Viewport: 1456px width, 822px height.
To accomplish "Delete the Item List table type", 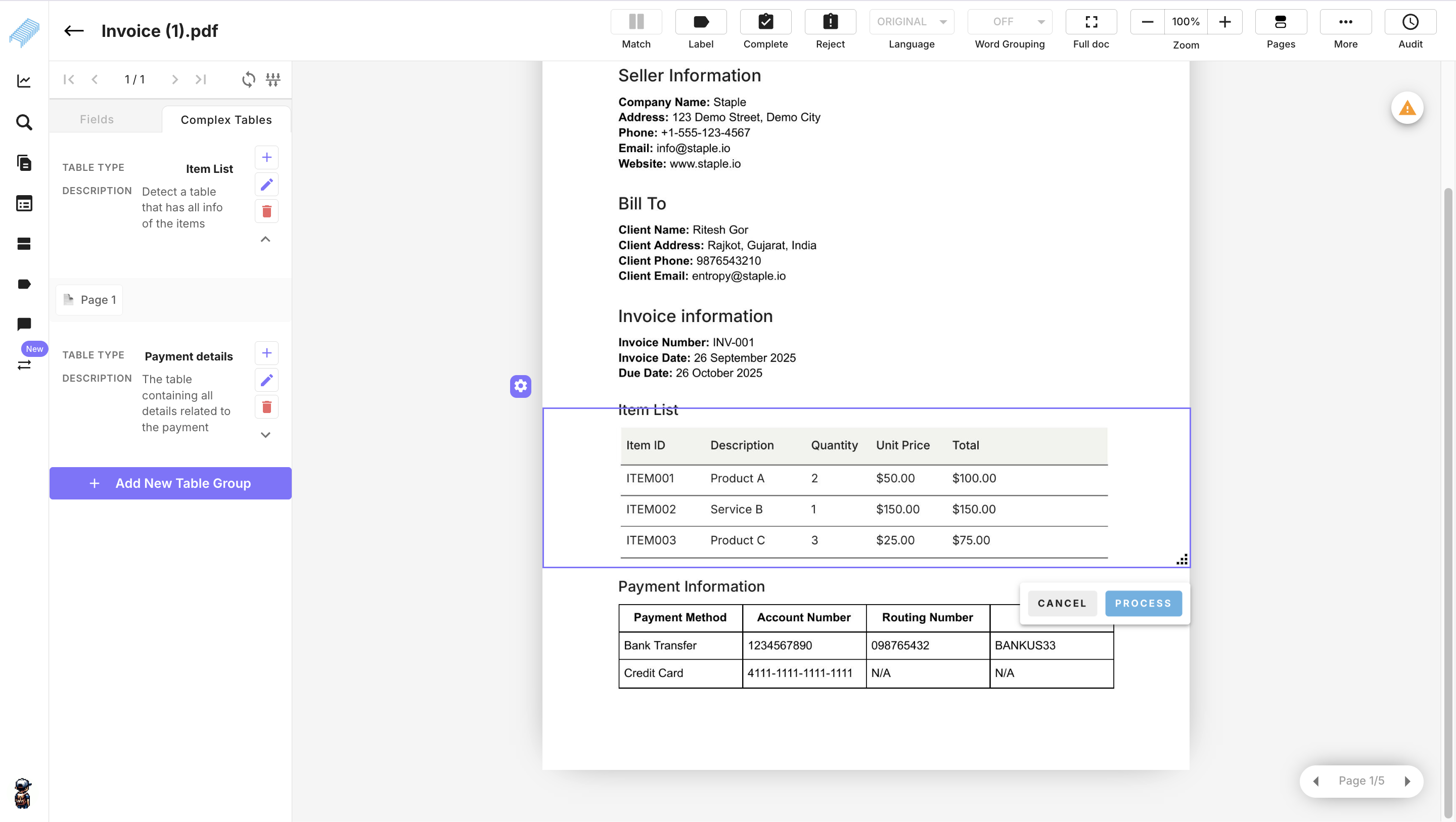I will [x=266, y=211].
